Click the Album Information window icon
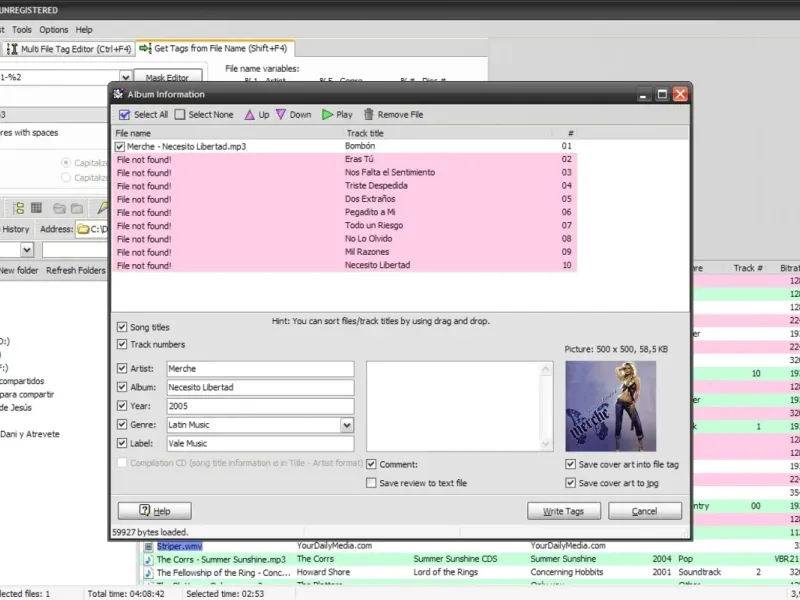 click(x=118, y=94)
